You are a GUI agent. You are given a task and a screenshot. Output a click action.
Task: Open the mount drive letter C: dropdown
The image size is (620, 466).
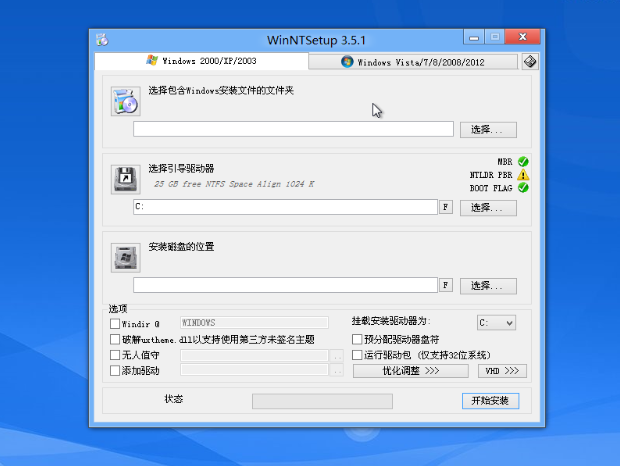[x=496, y=323]
